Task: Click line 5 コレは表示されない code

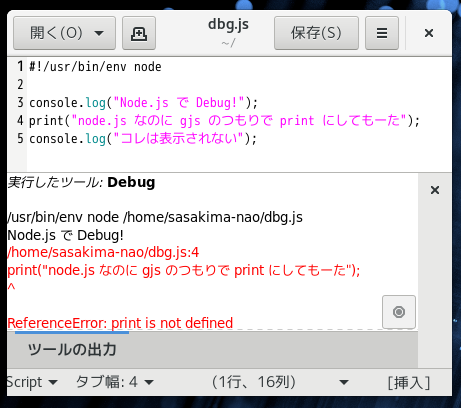Action: (143, 139)
